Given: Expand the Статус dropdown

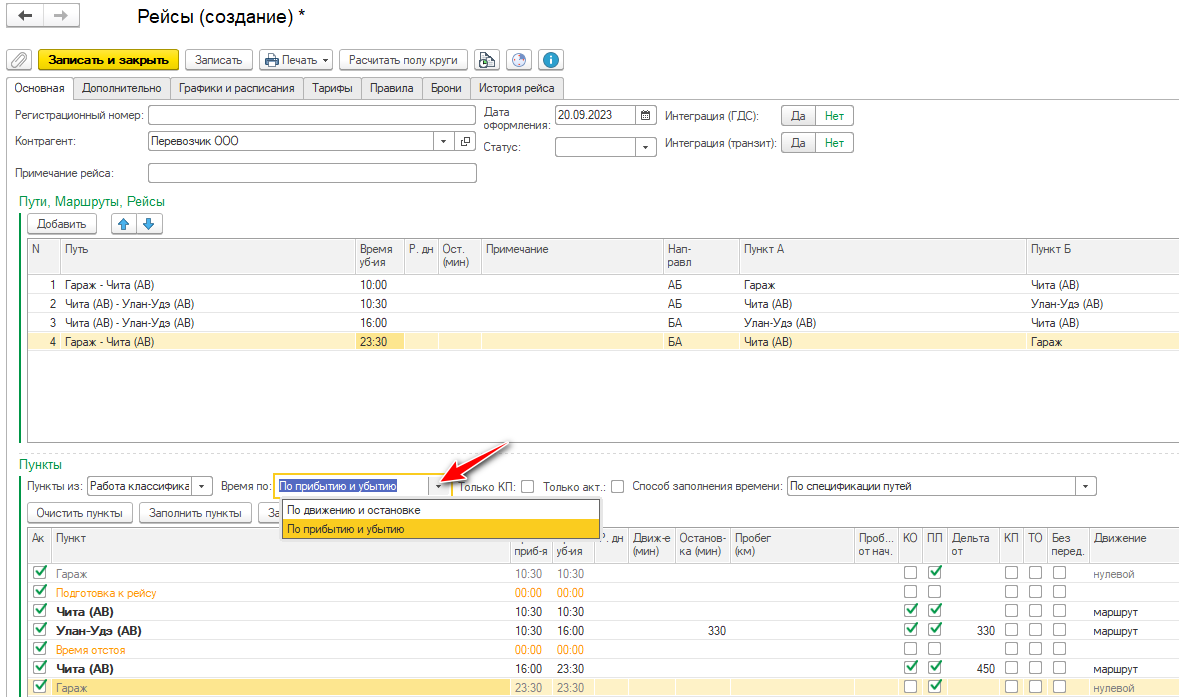Looking at the screenshot, I should pos(646,148).
